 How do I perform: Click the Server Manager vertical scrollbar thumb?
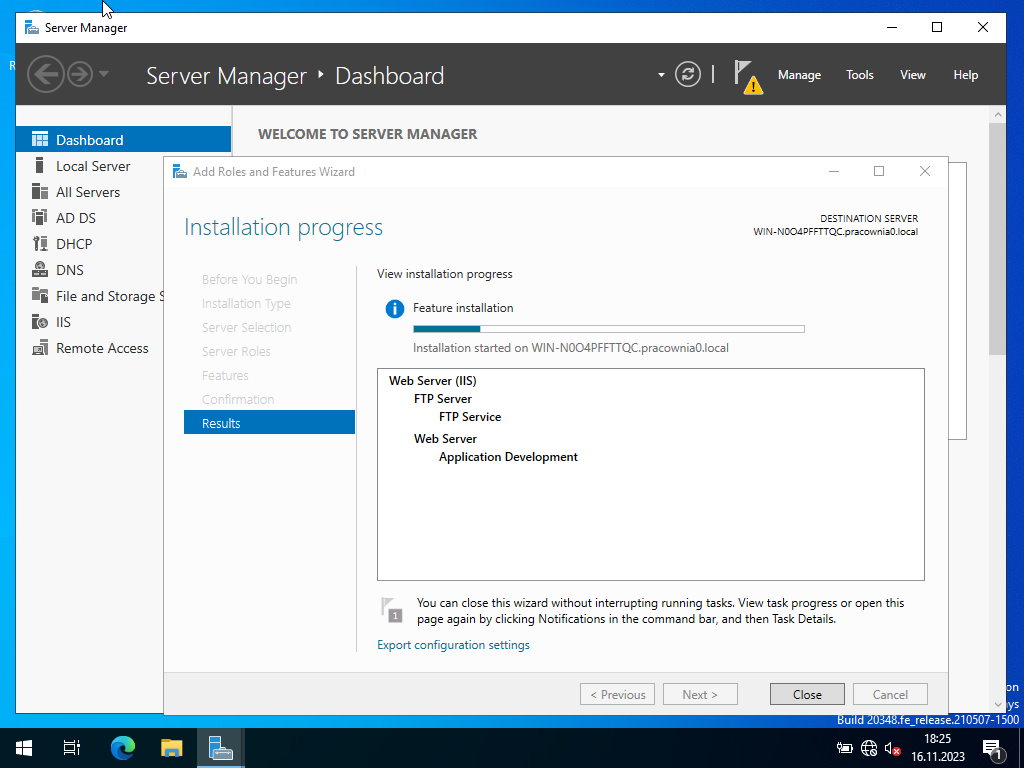(x=997, y=238)
